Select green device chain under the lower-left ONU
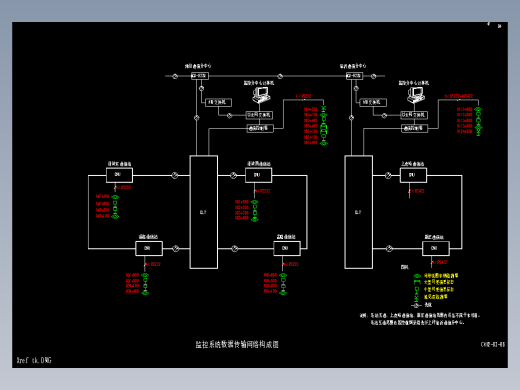The height and width of the screenshot is (390, 520). tap(145, 284)
